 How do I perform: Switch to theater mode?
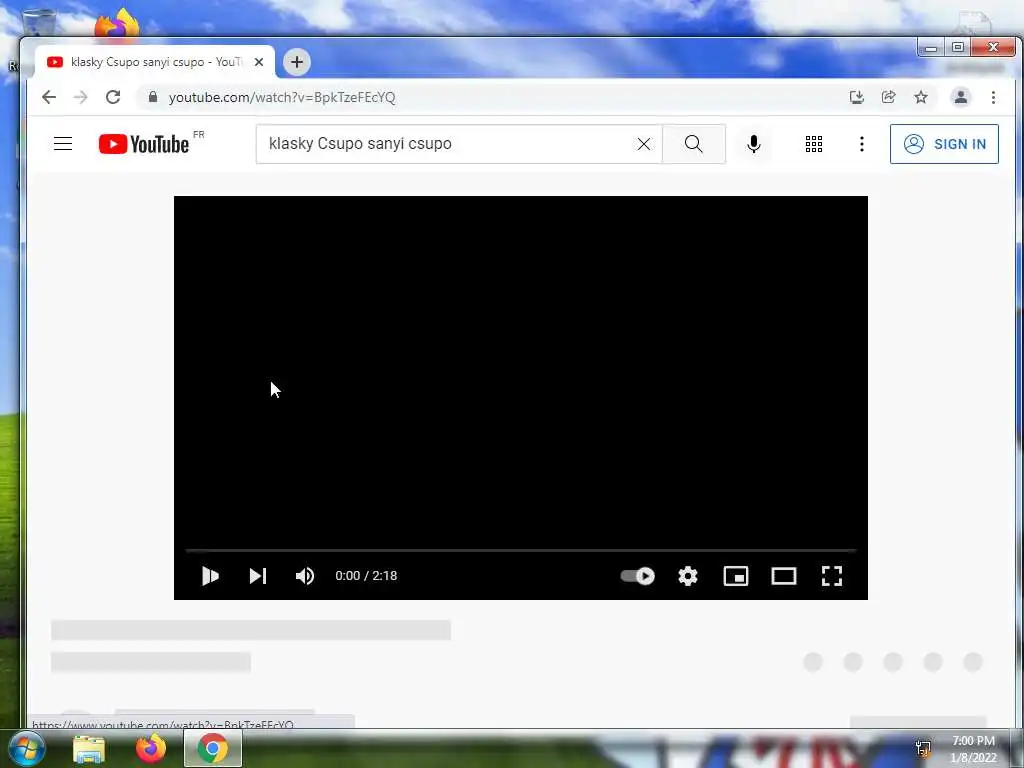point(784,576)
